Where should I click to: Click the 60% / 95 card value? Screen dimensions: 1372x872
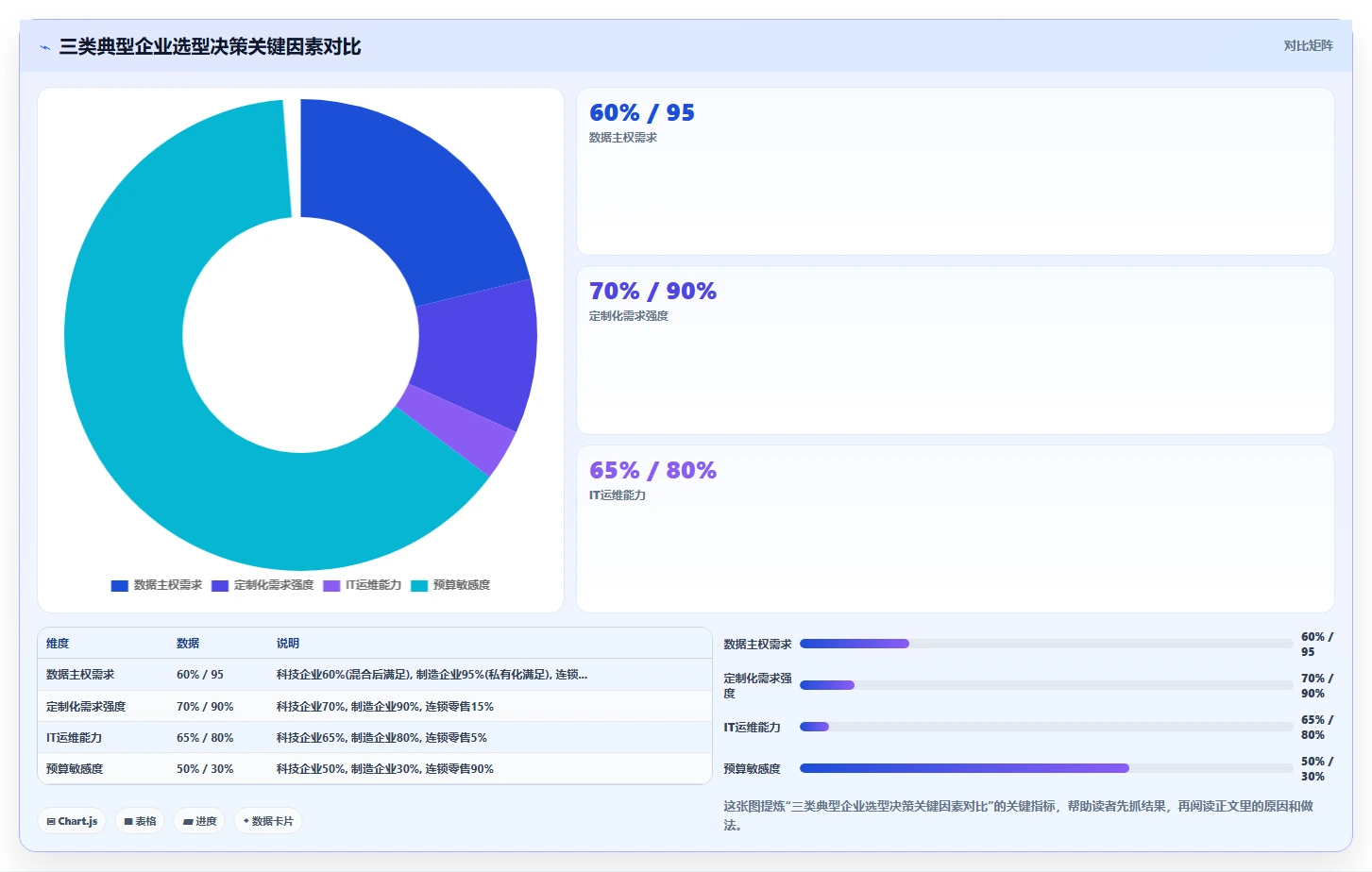642,112
